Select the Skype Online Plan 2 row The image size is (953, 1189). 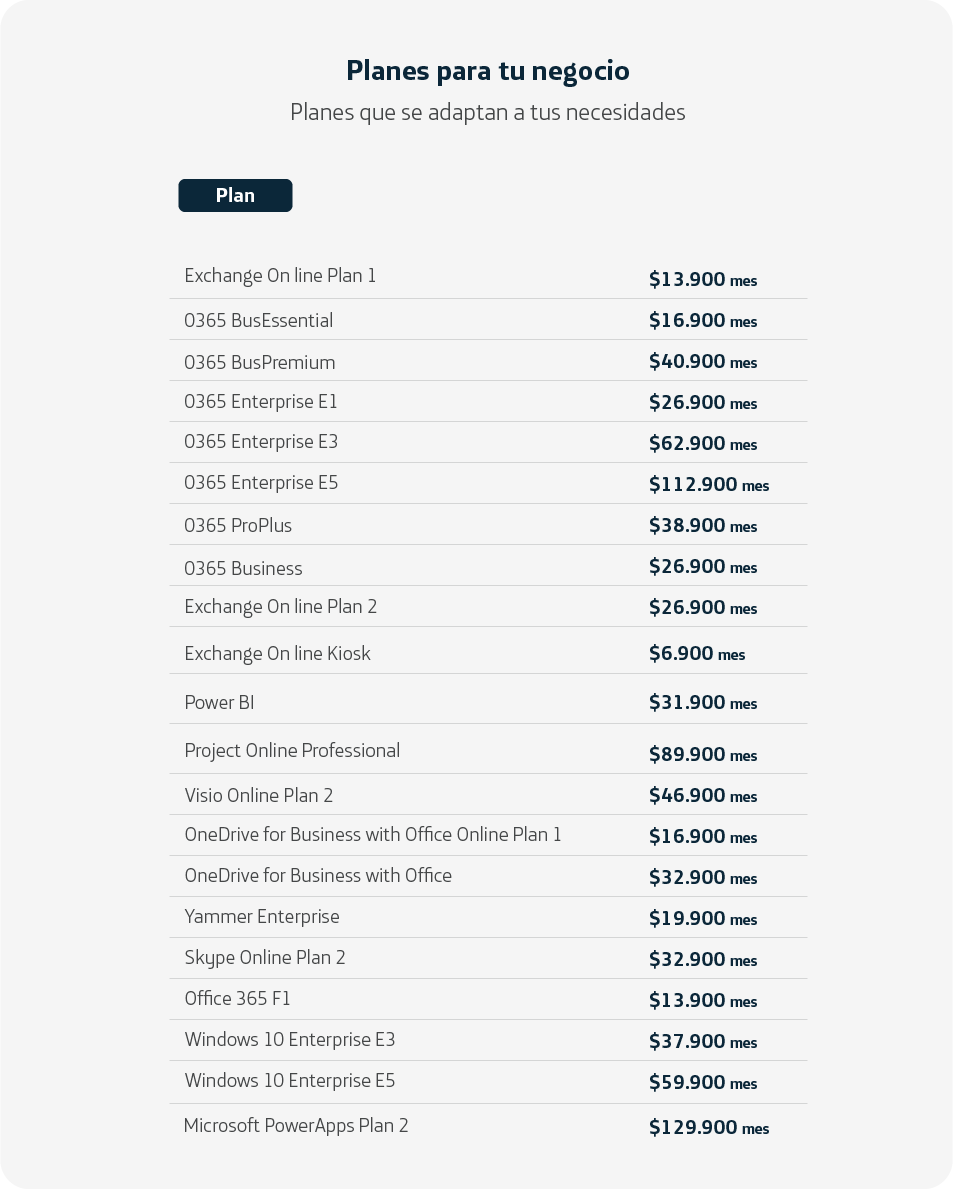click(x=488, y=958)
